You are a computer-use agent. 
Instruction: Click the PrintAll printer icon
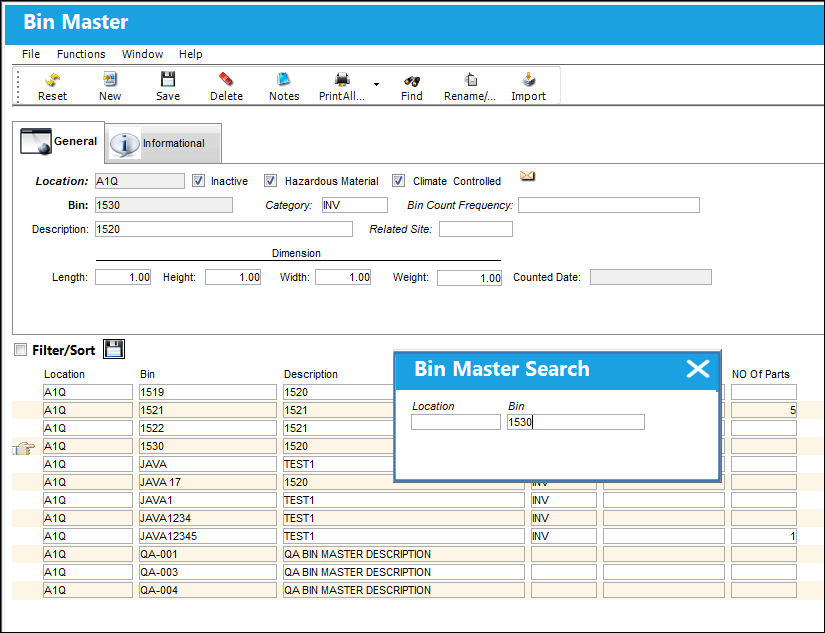click(x=342, y=79)
